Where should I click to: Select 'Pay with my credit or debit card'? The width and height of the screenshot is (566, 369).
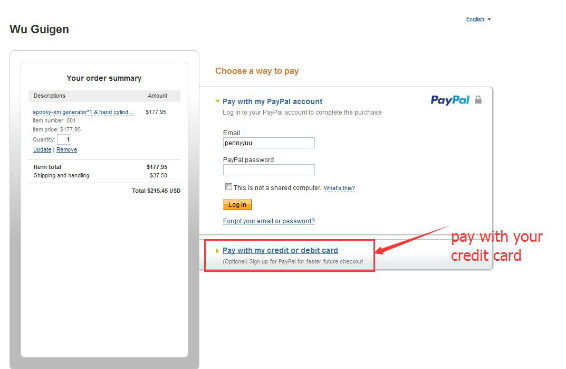(280, 250)
